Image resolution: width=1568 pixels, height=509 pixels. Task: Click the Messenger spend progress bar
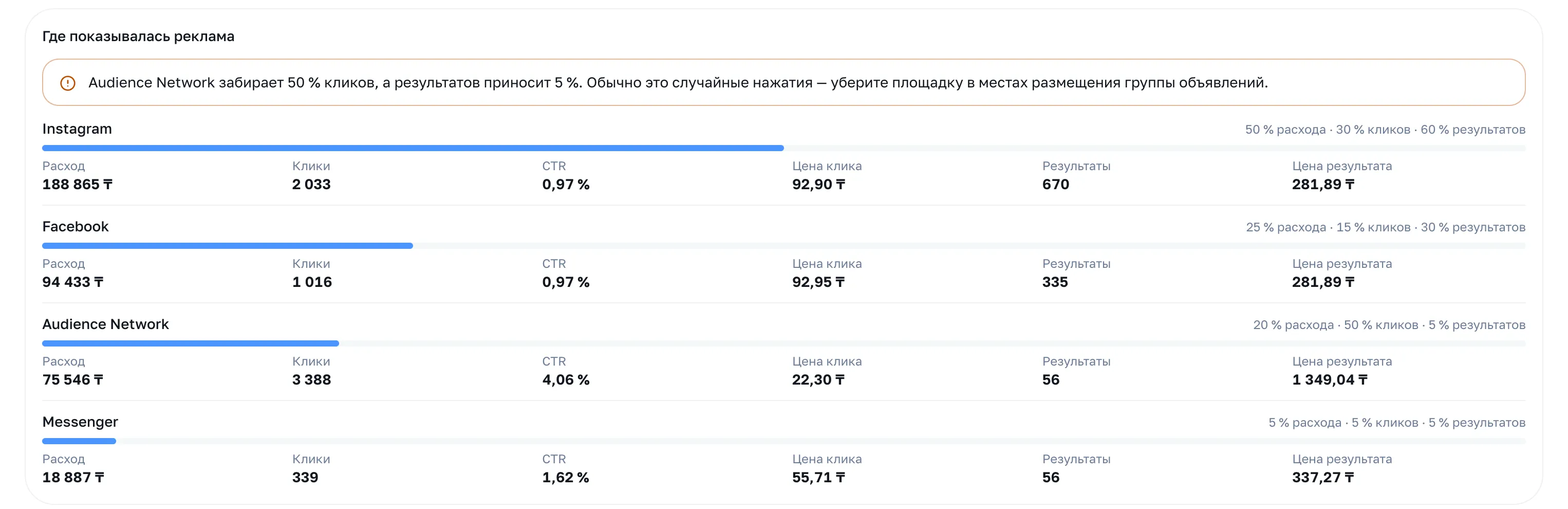[783, 441]
